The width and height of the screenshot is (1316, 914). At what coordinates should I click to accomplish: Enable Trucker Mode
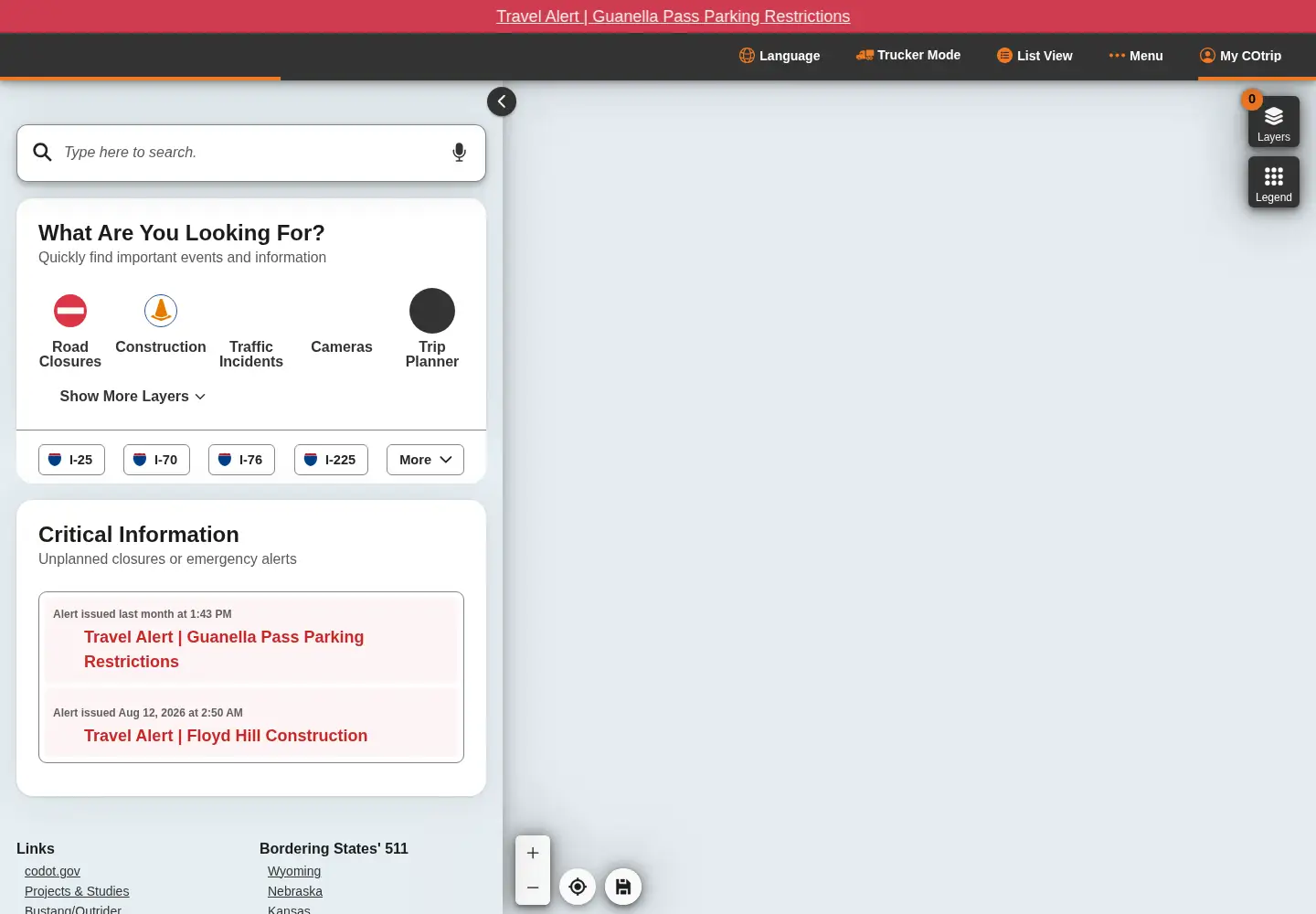pos(908,55)
